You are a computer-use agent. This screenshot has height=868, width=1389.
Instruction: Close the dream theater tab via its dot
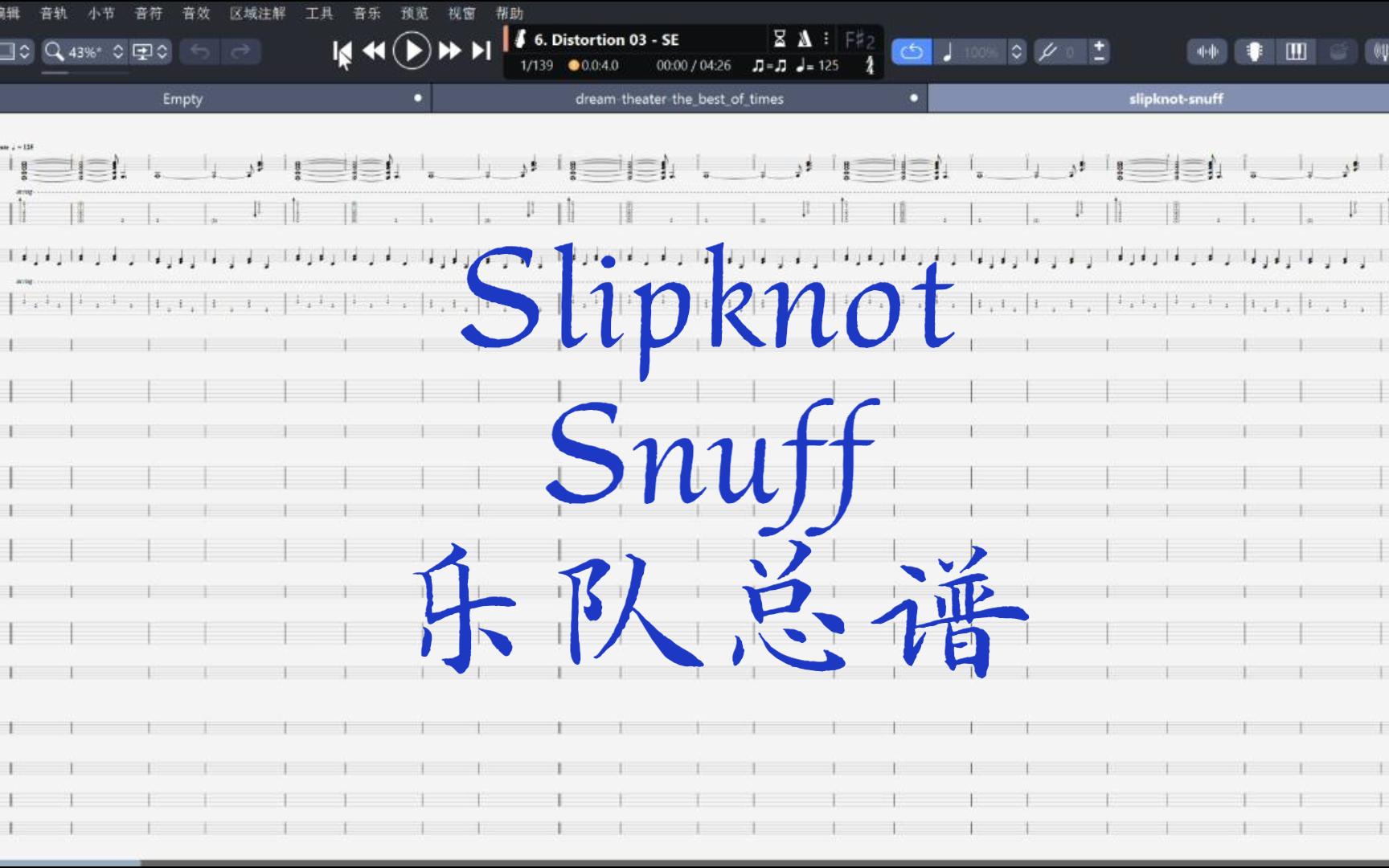[914, 98]
